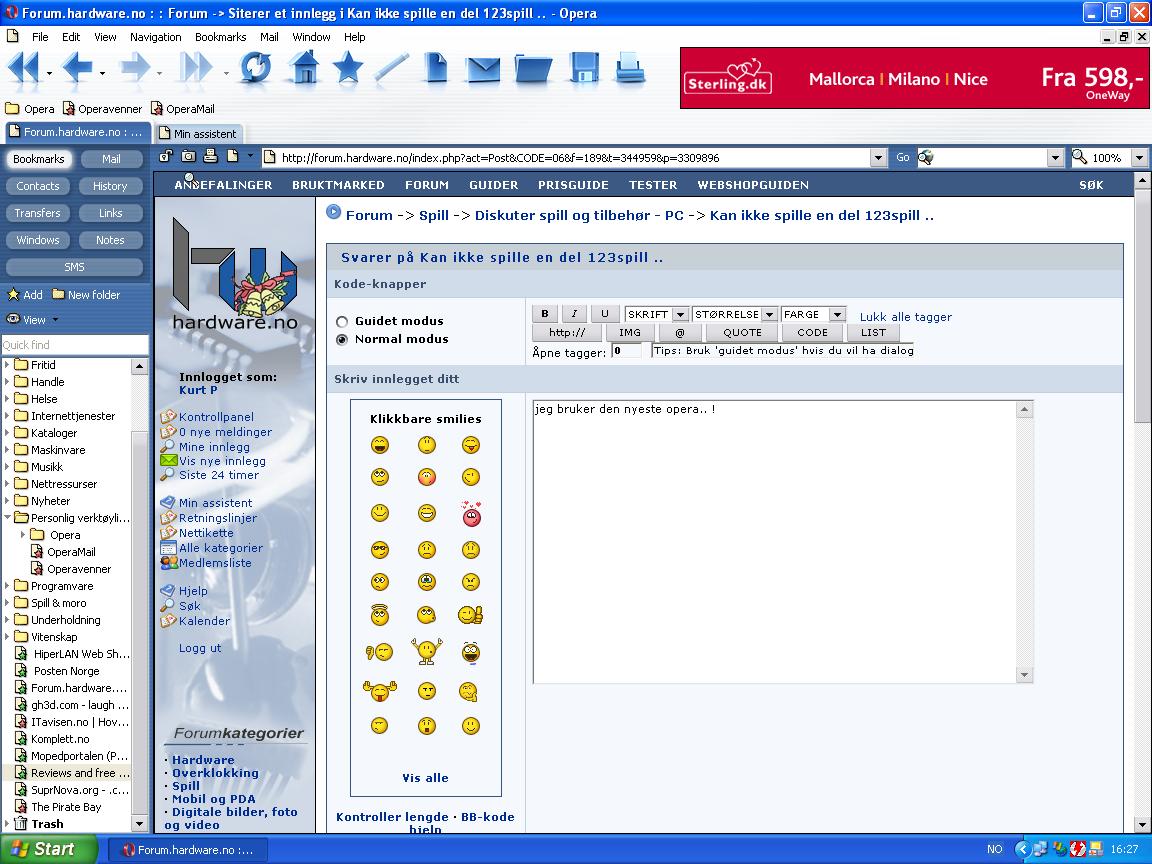Viewport: 1152px width, 864px height.
Task: Toggle the Bookmarks panel button
Action: pyautogui.click(x=38, y=159)
